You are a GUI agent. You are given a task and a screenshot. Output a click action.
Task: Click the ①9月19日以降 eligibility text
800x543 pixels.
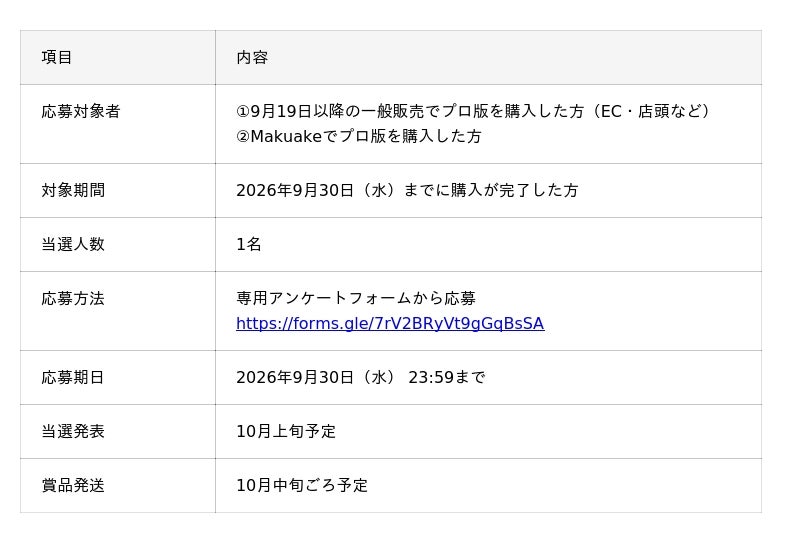pyautogui.click(x=472, y=111)
